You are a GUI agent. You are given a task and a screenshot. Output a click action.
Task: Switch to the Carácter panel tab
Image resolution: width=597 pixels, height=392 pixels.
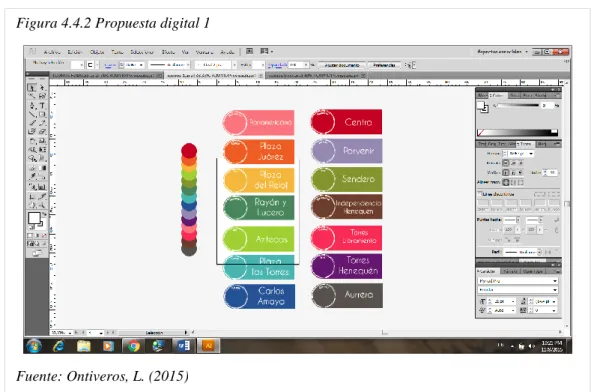(x=487, y=271)
